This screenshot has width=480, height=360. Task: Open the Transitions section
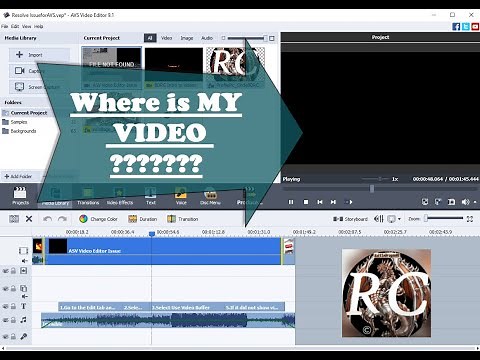tap(88, 196)
